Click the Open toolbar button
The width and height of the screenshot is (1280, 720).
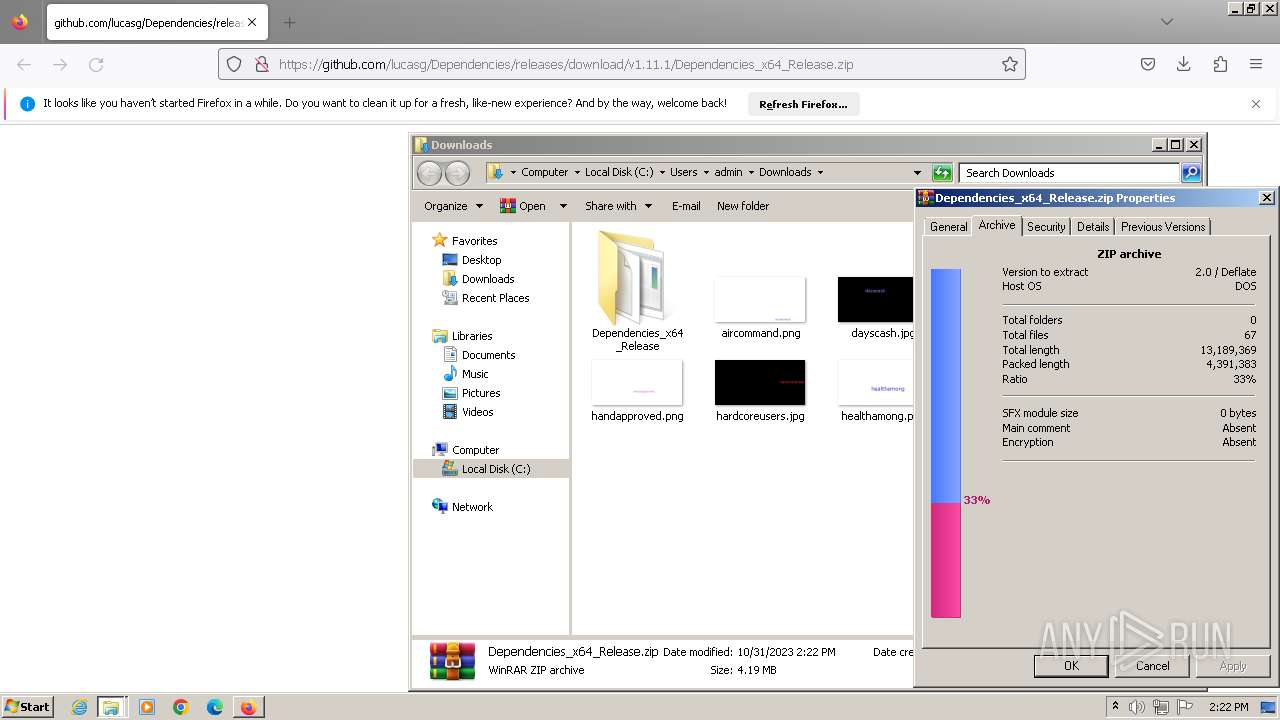tap(523, 206)
